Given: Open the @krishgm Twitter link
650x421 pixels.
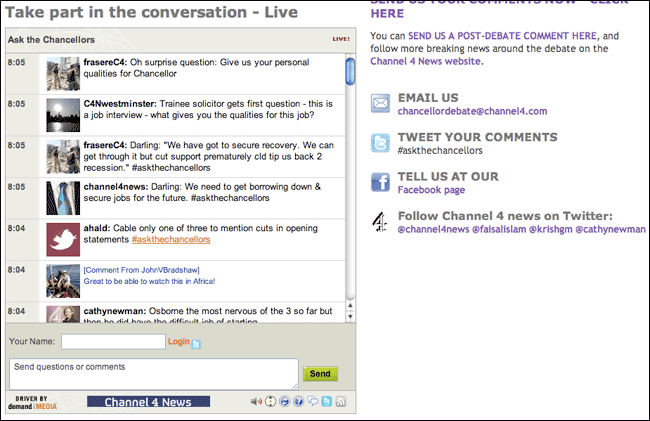Looking at the screenshot, I should (551, 229).
